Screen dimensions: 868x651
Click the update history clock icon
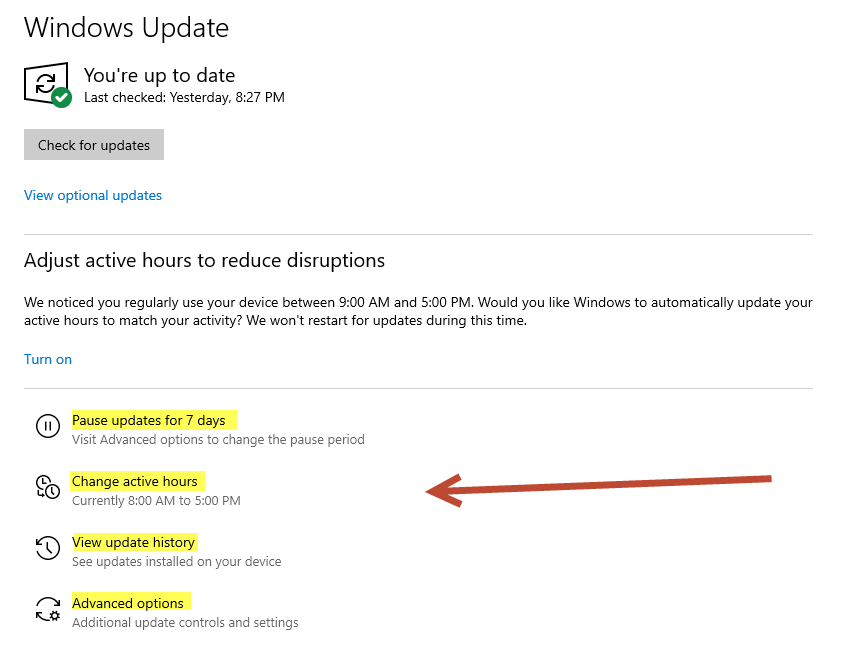(x=48, y=548)
